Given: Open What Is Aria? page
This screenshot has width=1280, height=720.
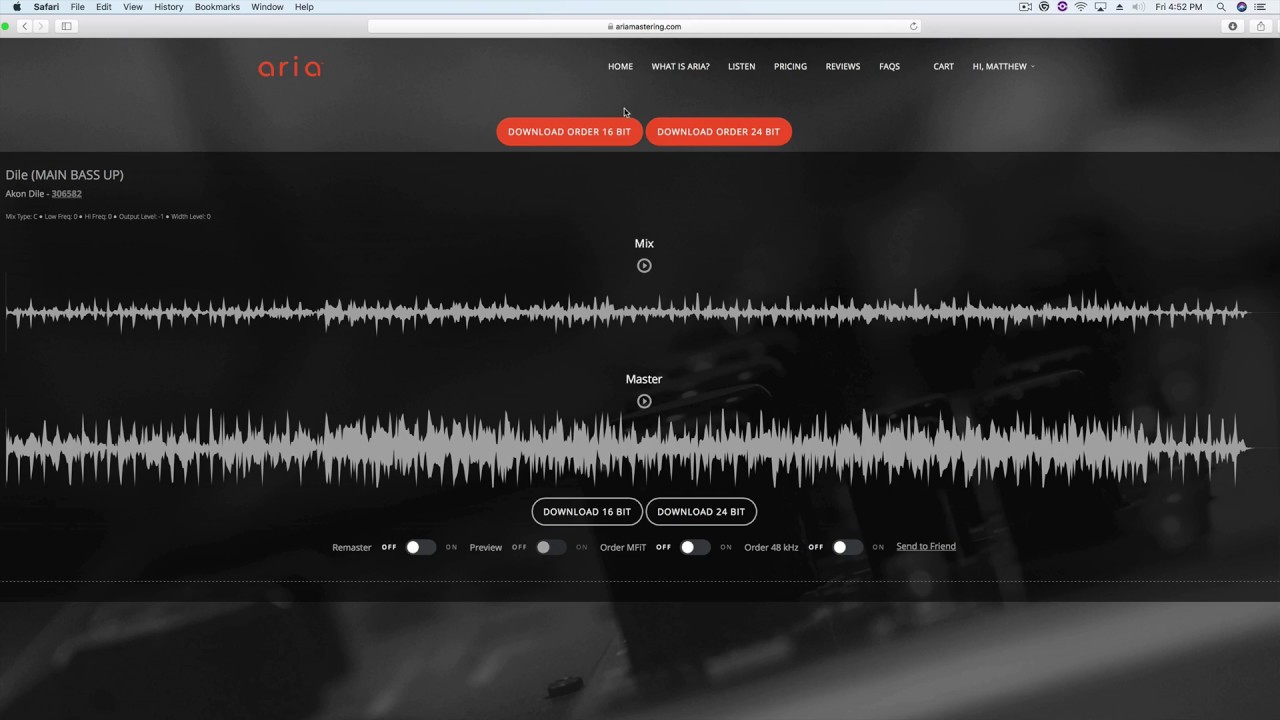Looking at the screenshot, I should tap(680, 66).
